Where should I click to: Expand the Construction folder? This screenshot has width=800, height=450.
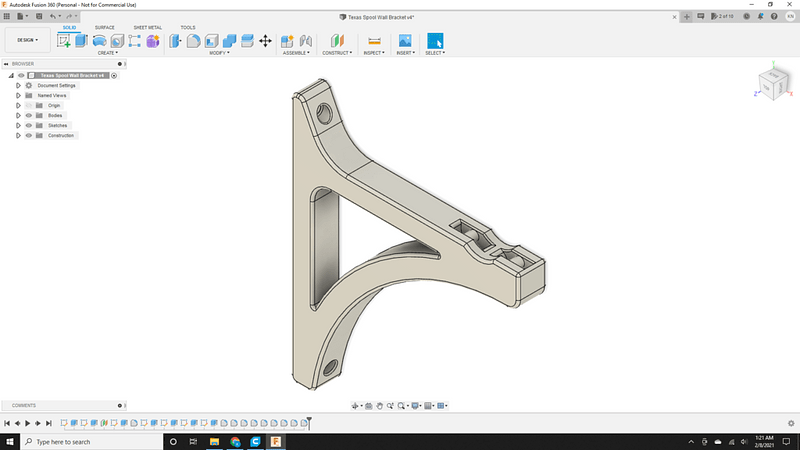pyautogui.click(x=18, y=136)
